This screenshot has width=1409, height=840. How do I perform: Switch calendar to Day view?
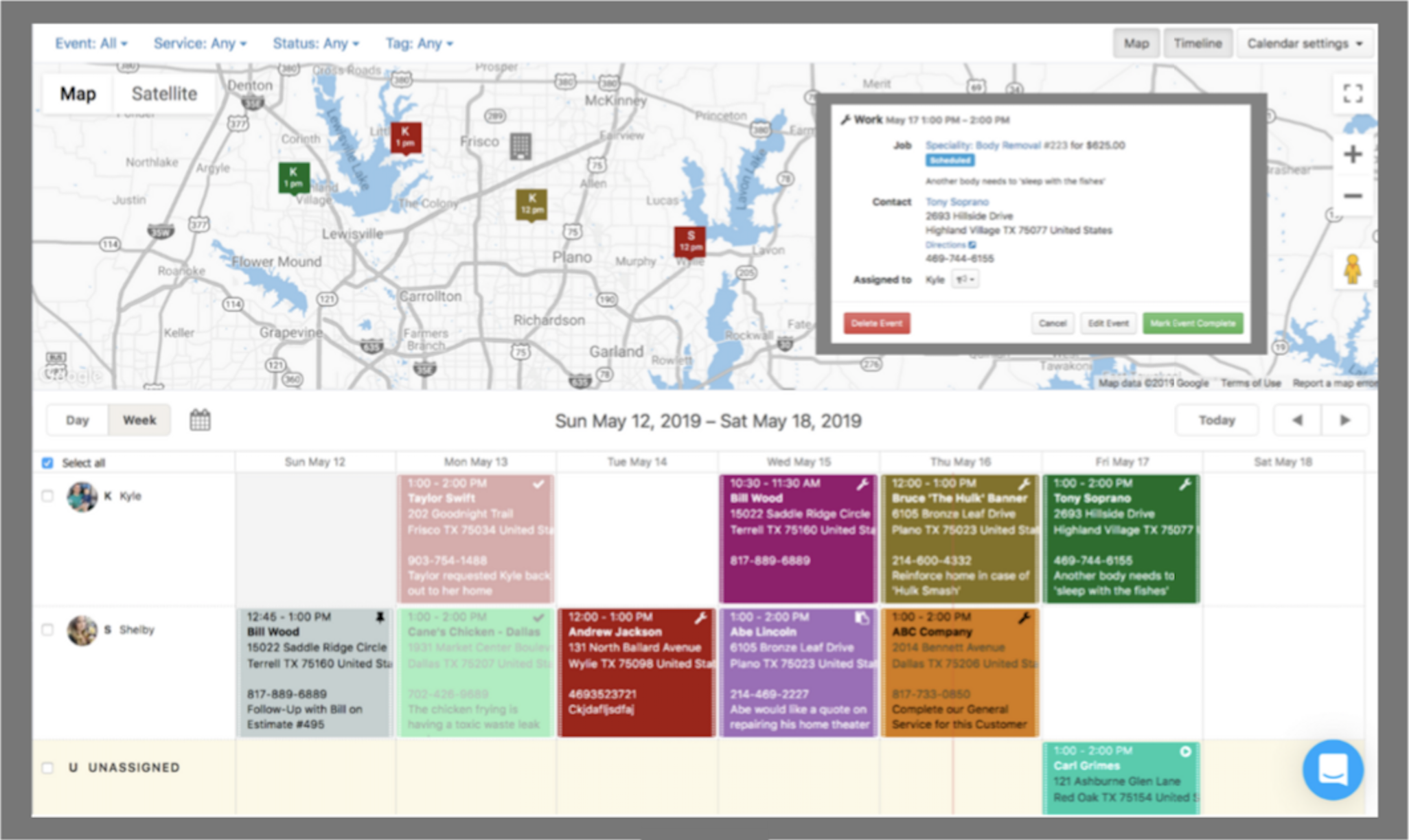(78, 420)
